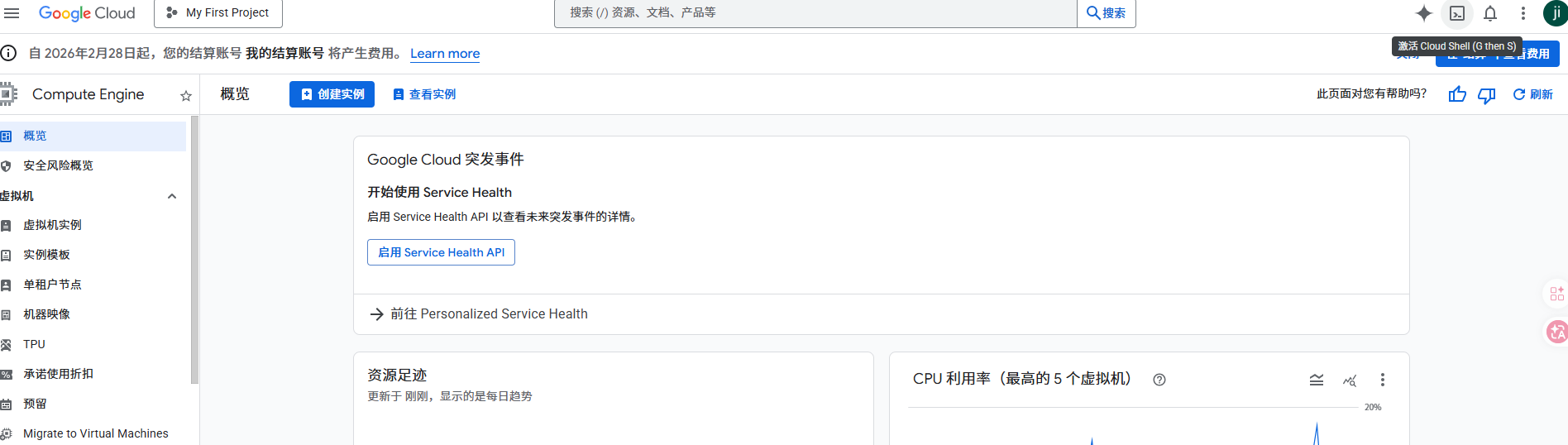Screen dimensions: 1568x445
Task: Click the sidebar vertical scrollbar
Action: click(x=194, y=250)
